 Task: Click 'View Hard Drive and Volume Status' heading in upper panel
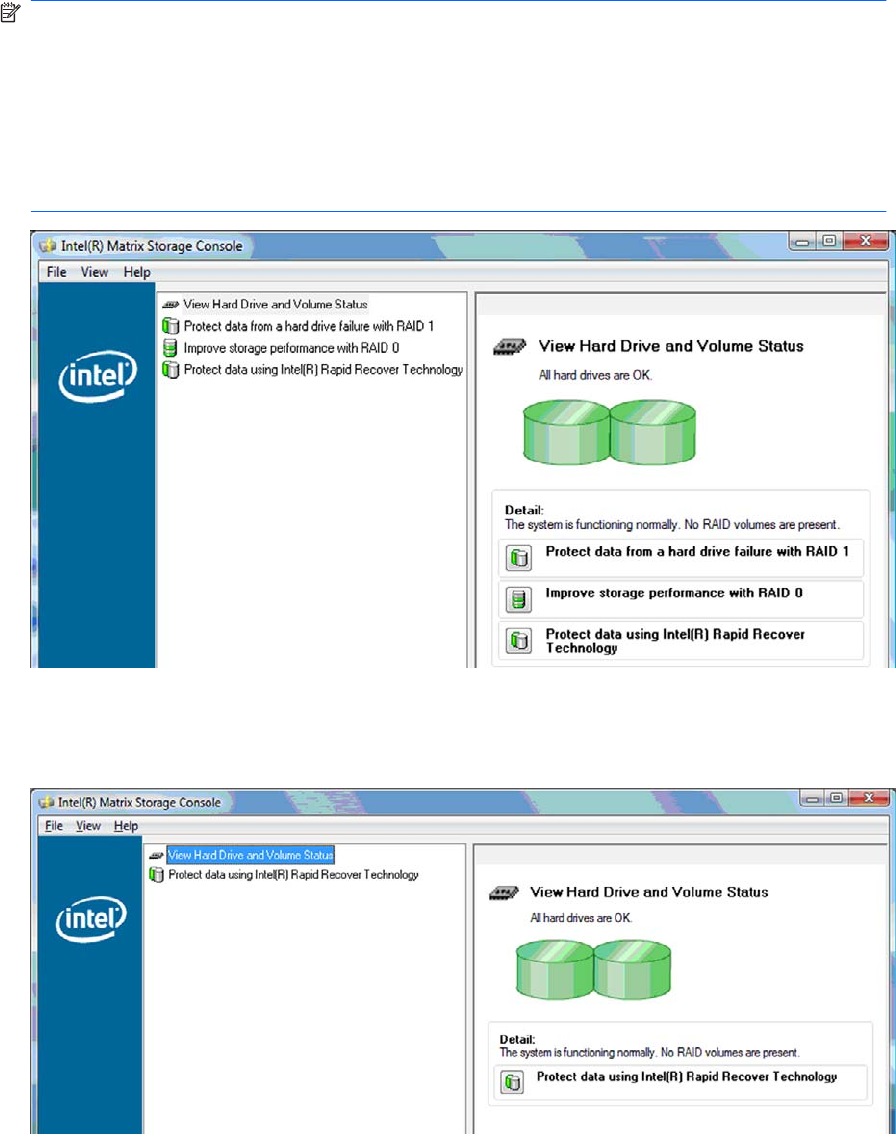click(x=671, y=346)
